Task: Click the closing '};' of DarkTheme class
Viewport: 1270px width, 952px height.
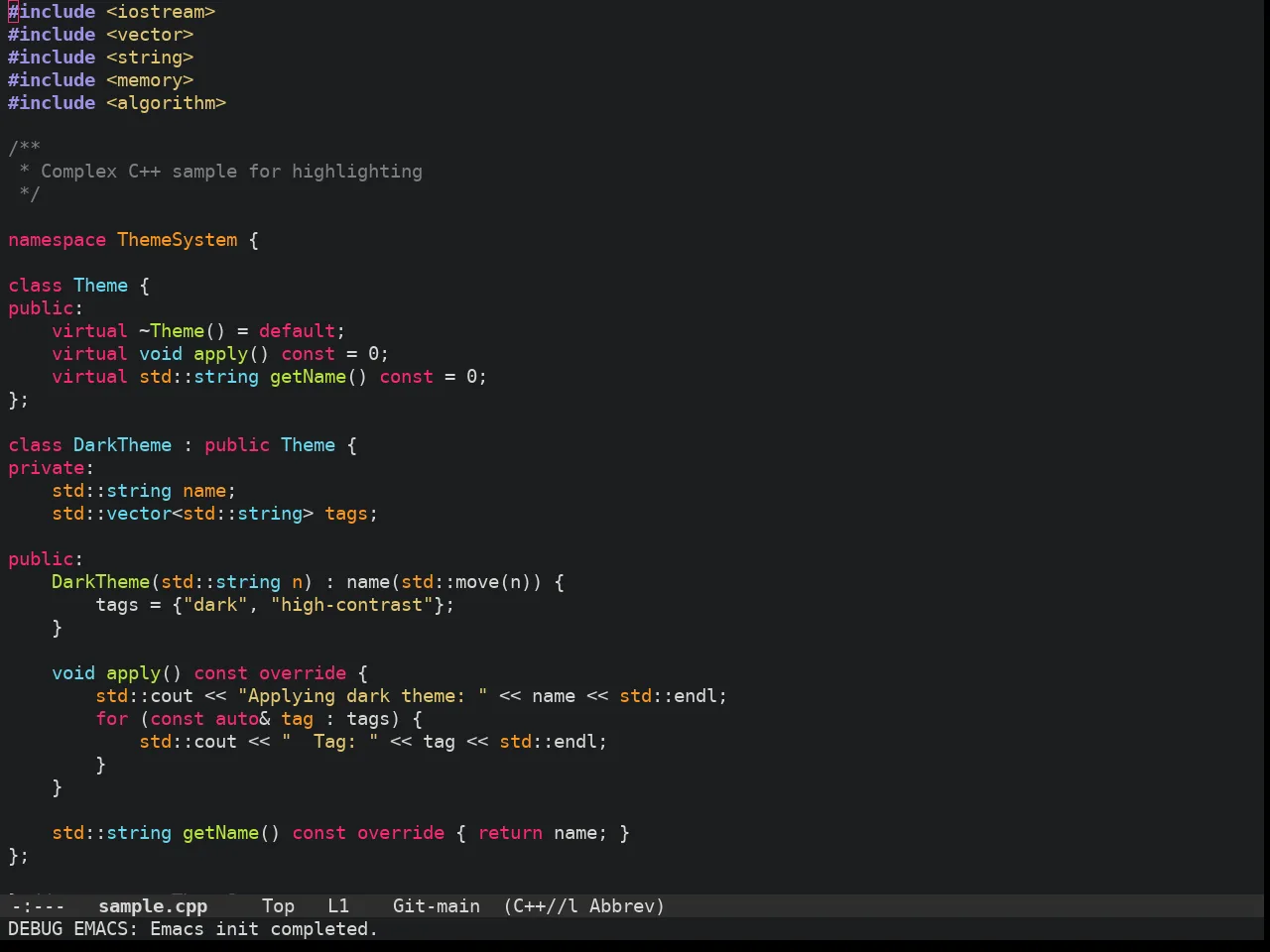Action: 19,856
